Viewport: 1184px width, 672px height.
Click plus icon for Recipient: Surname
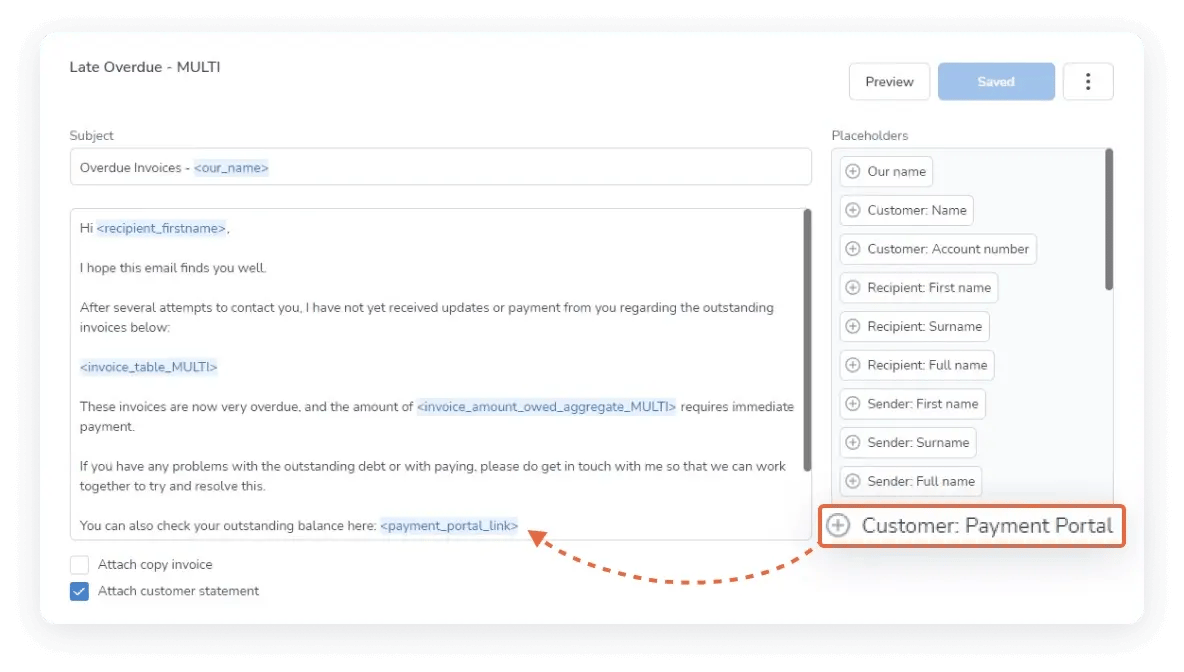[x=853, y=326]
